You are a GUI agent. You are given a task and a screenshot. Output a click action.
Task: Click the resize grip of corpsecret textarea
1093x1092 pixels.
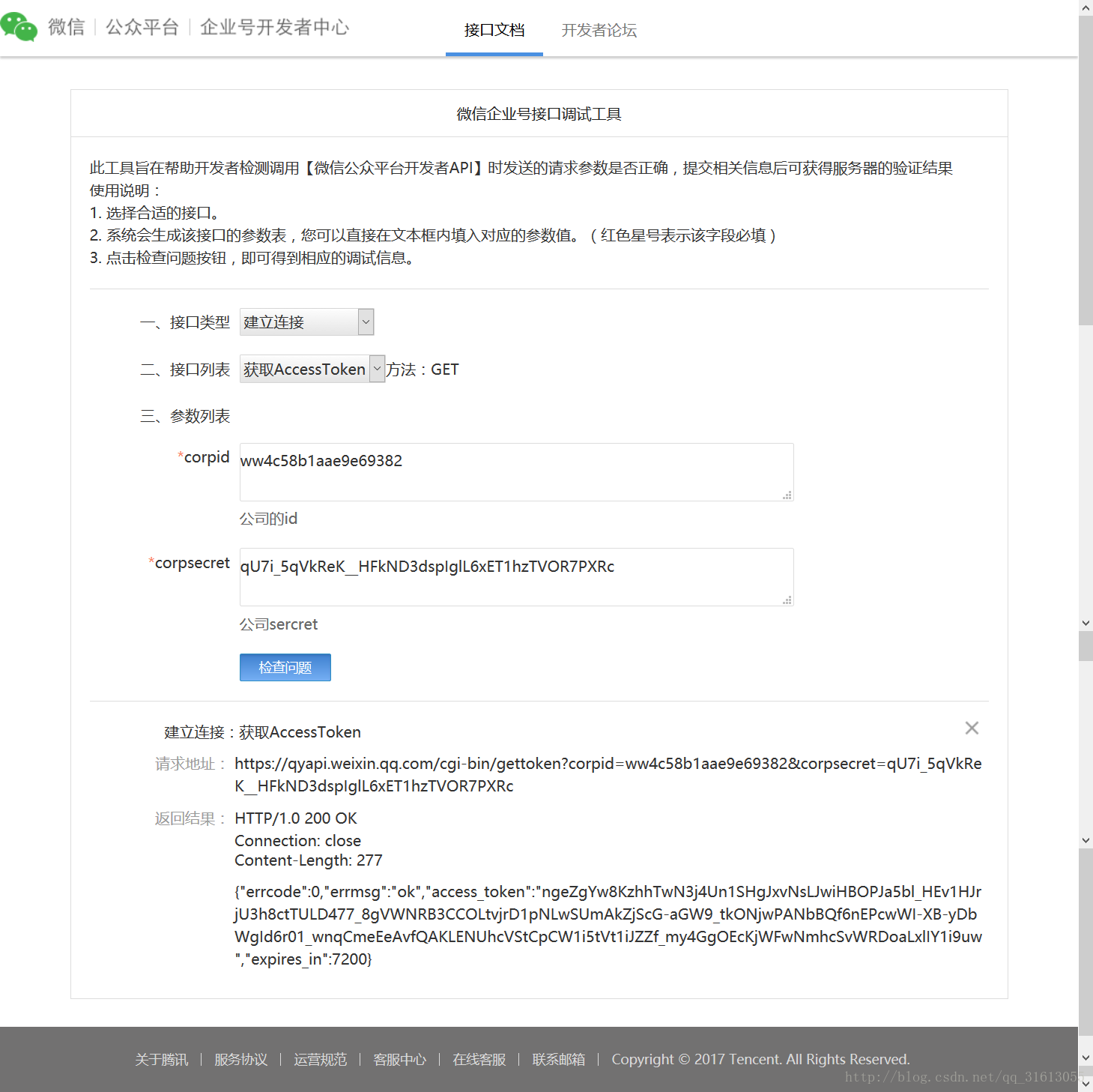click(787, 600)
